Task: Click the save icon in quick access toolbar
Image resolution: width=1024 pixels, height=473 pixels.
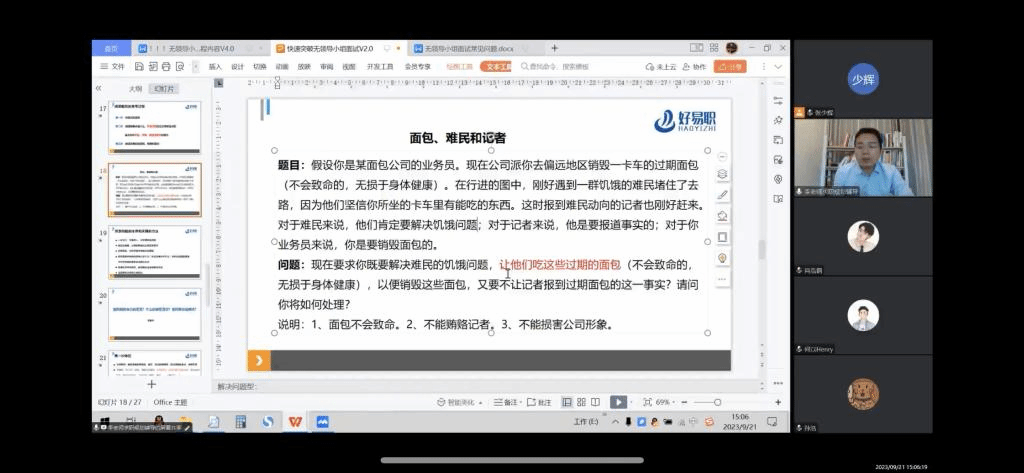Action: [x=141, y=67]
